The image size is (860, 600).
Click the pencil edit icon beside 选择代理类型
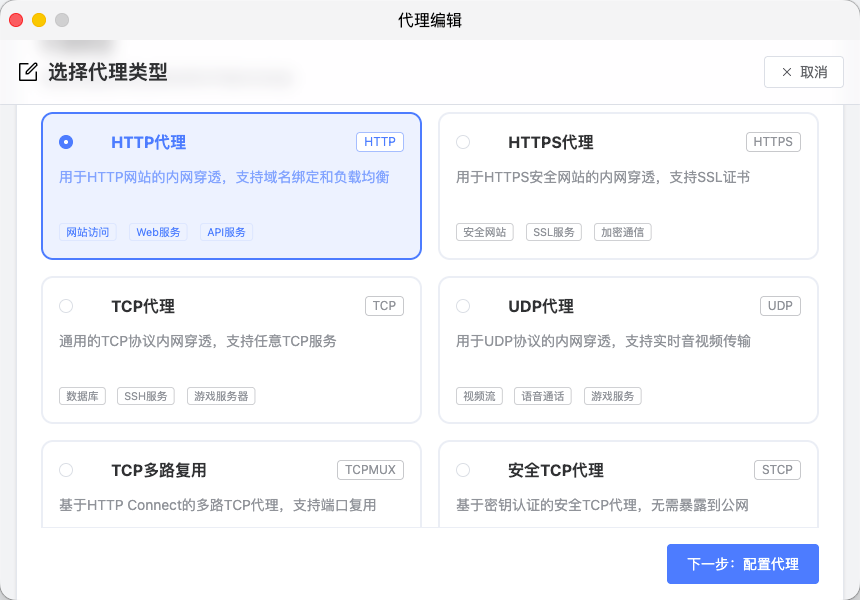tap(26, 71)
